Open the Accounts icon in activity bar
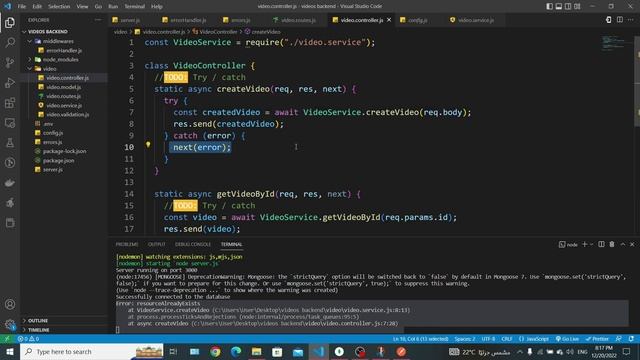Image resolution: width=640 pixels, height=360 pixels. pos(10,304)
